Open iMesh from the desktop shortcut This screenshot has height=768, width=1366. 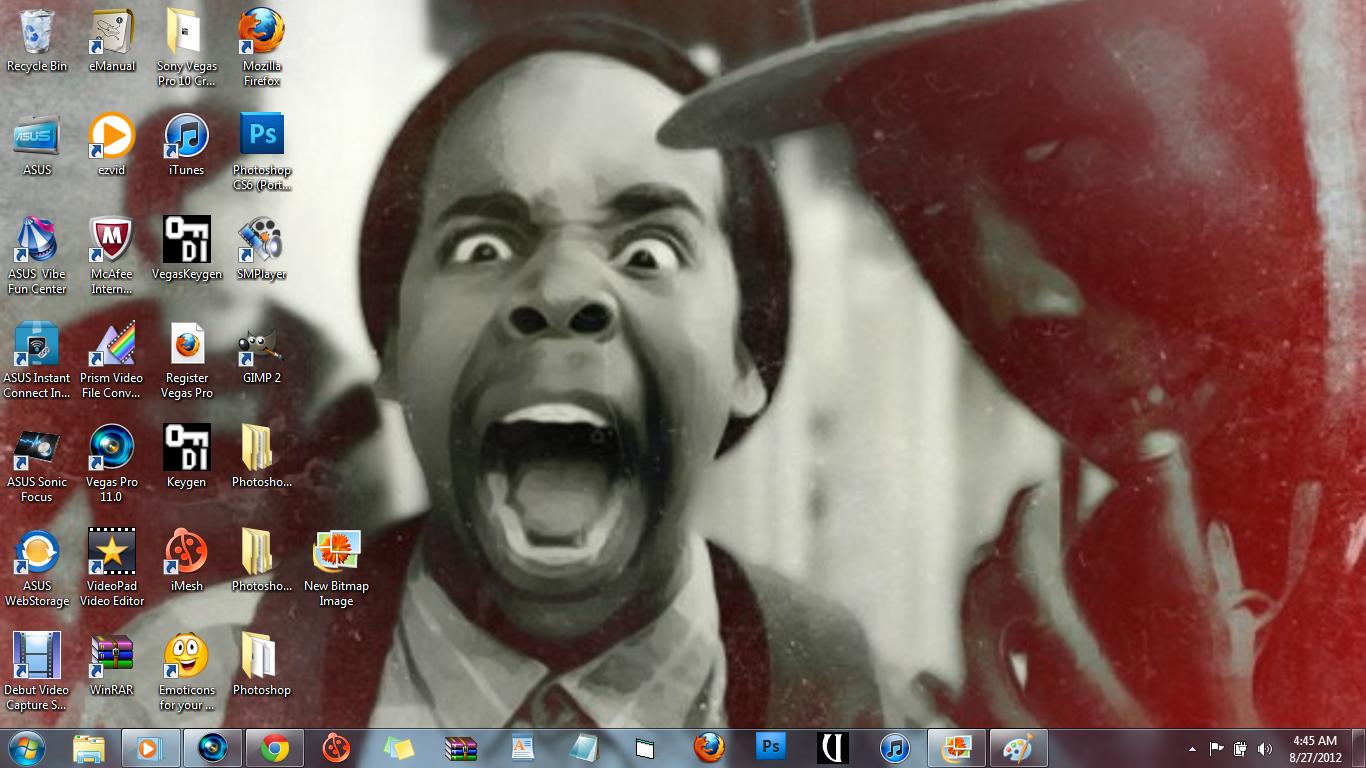(187, 561)
